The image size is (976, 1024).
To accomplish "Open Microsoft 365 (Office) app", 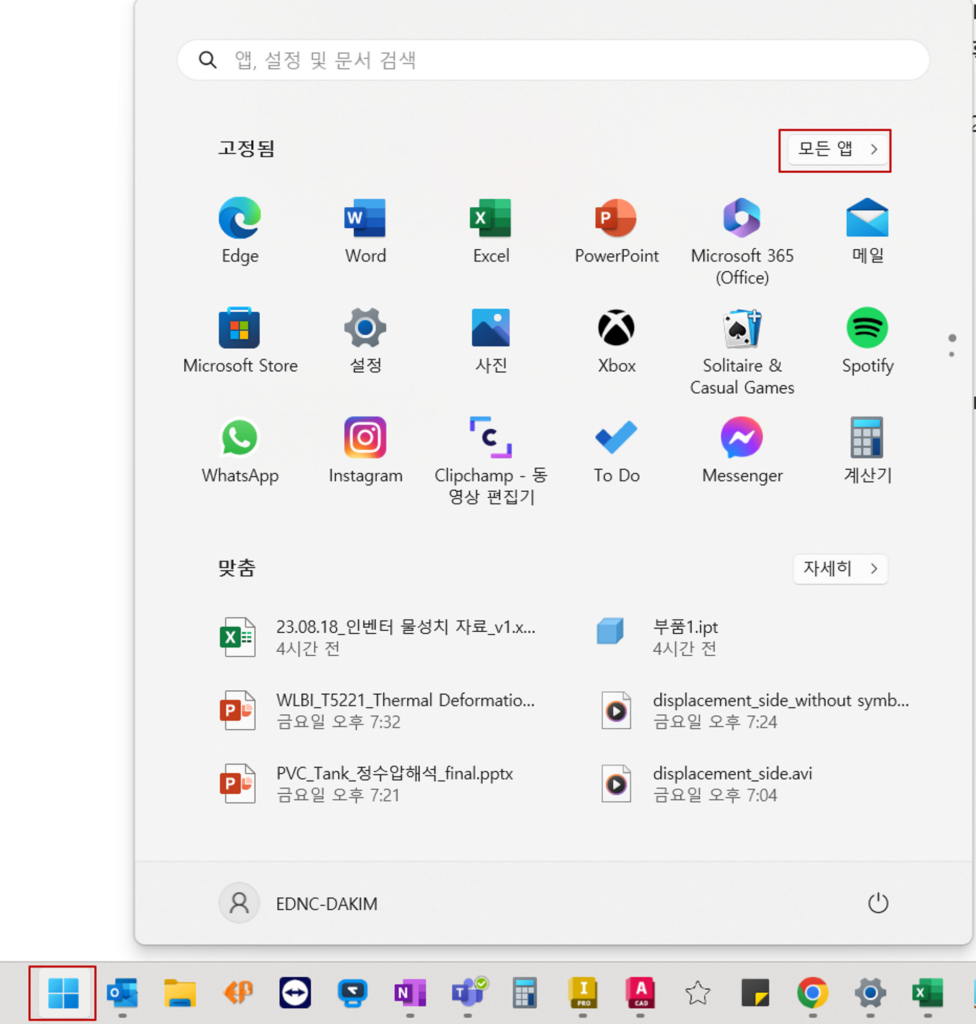I will [x=741, y=242].
